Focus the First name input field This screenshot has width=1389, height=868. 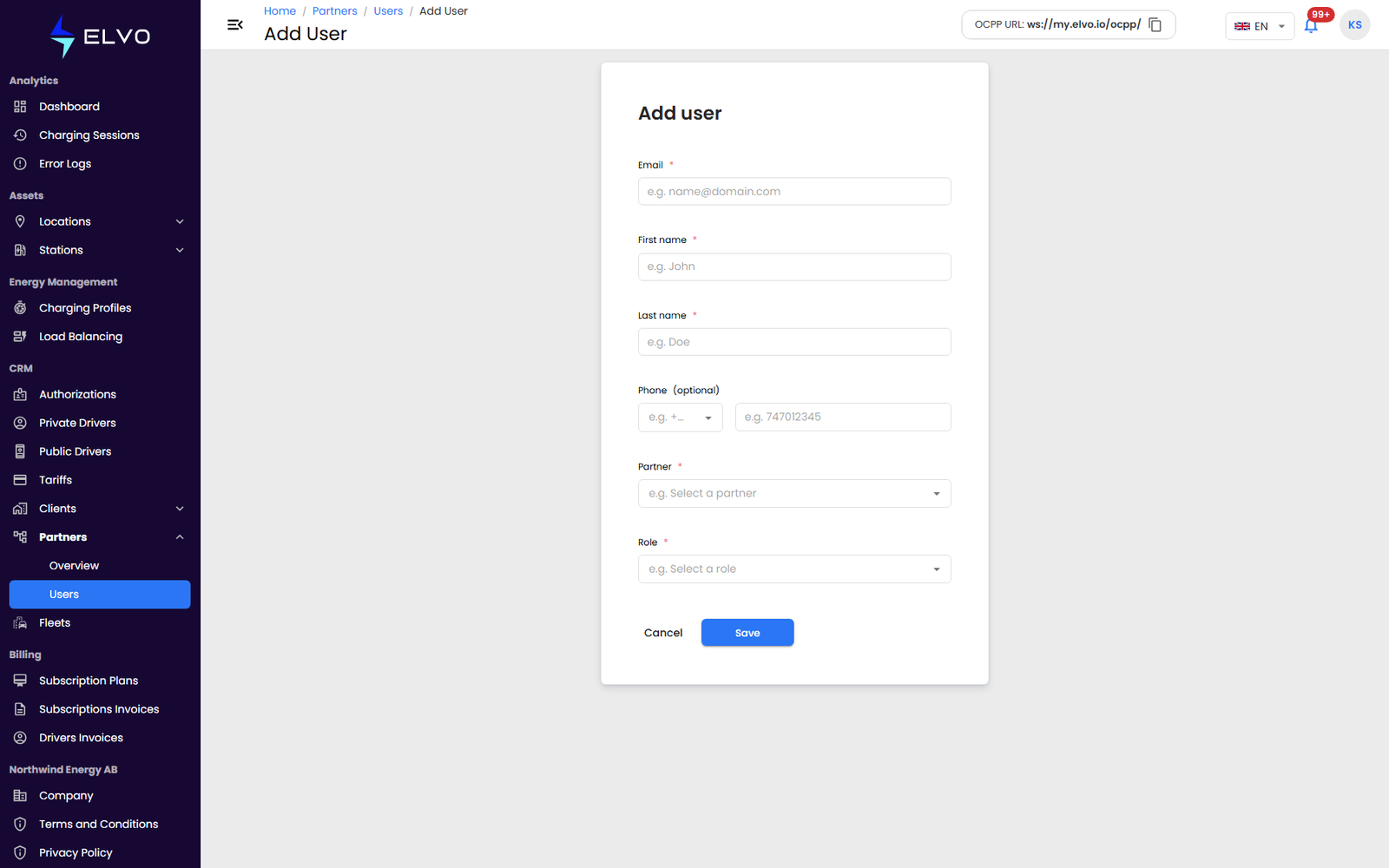point(794,266)
